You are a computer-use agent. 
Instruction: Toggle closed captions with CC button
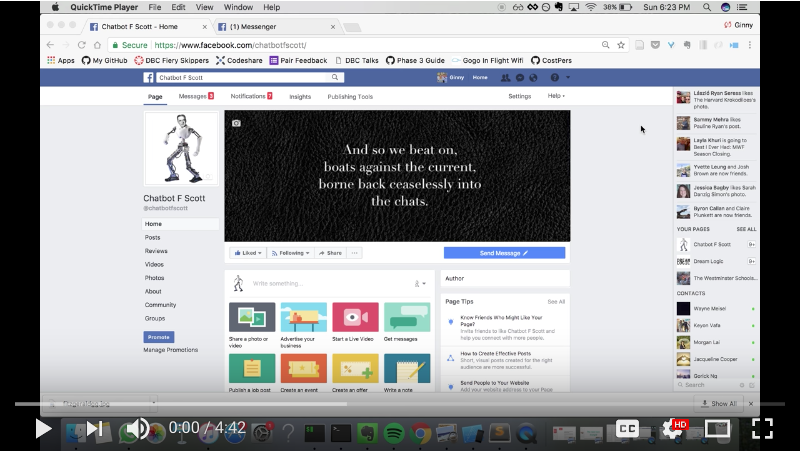pyautogui.click(x=627, y=429)
